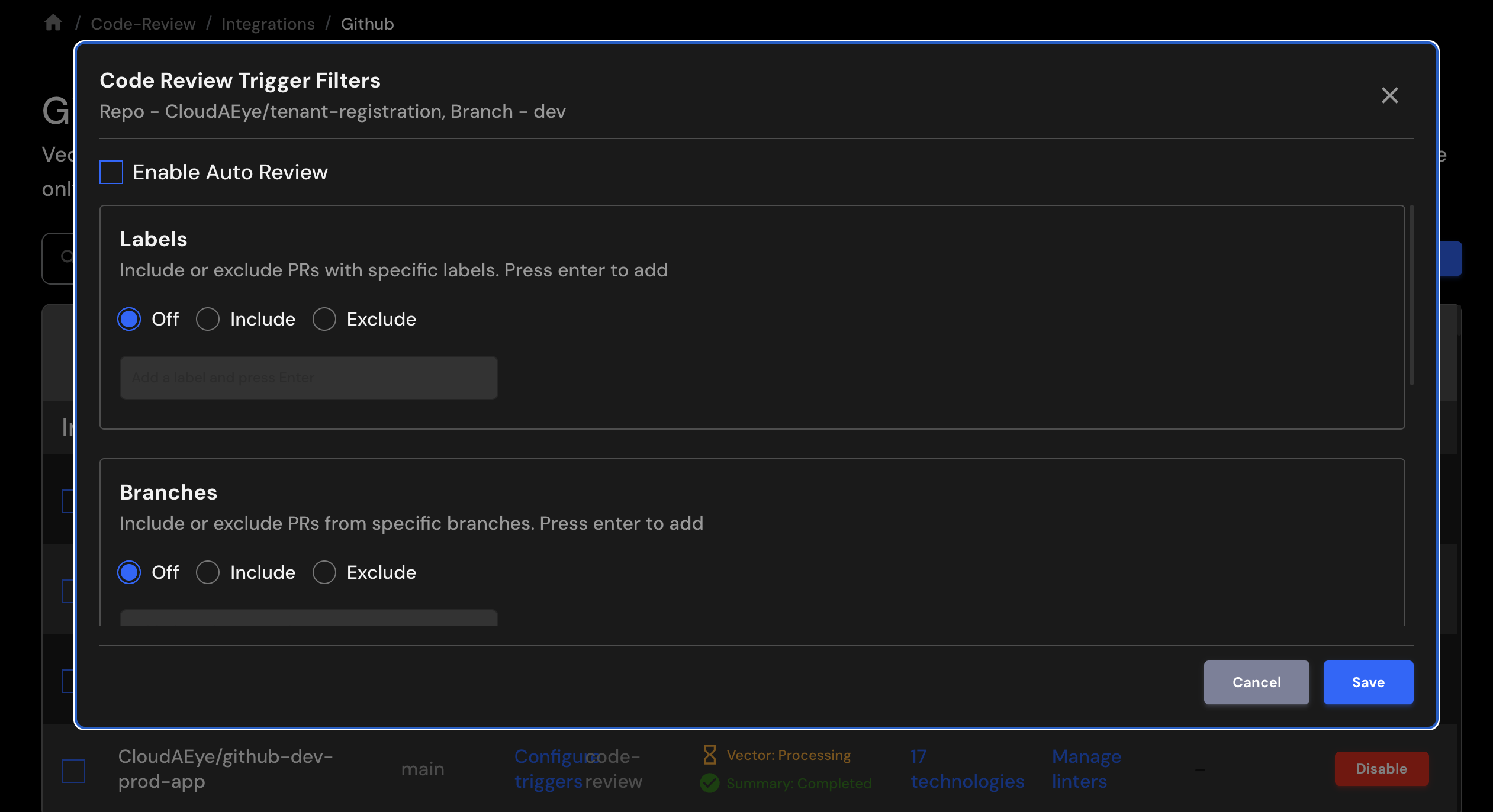Click the green checkmark beside Summary: Completed
Image resolution: width=1493 pixels, height=812 pixels.
click(709, 782)
